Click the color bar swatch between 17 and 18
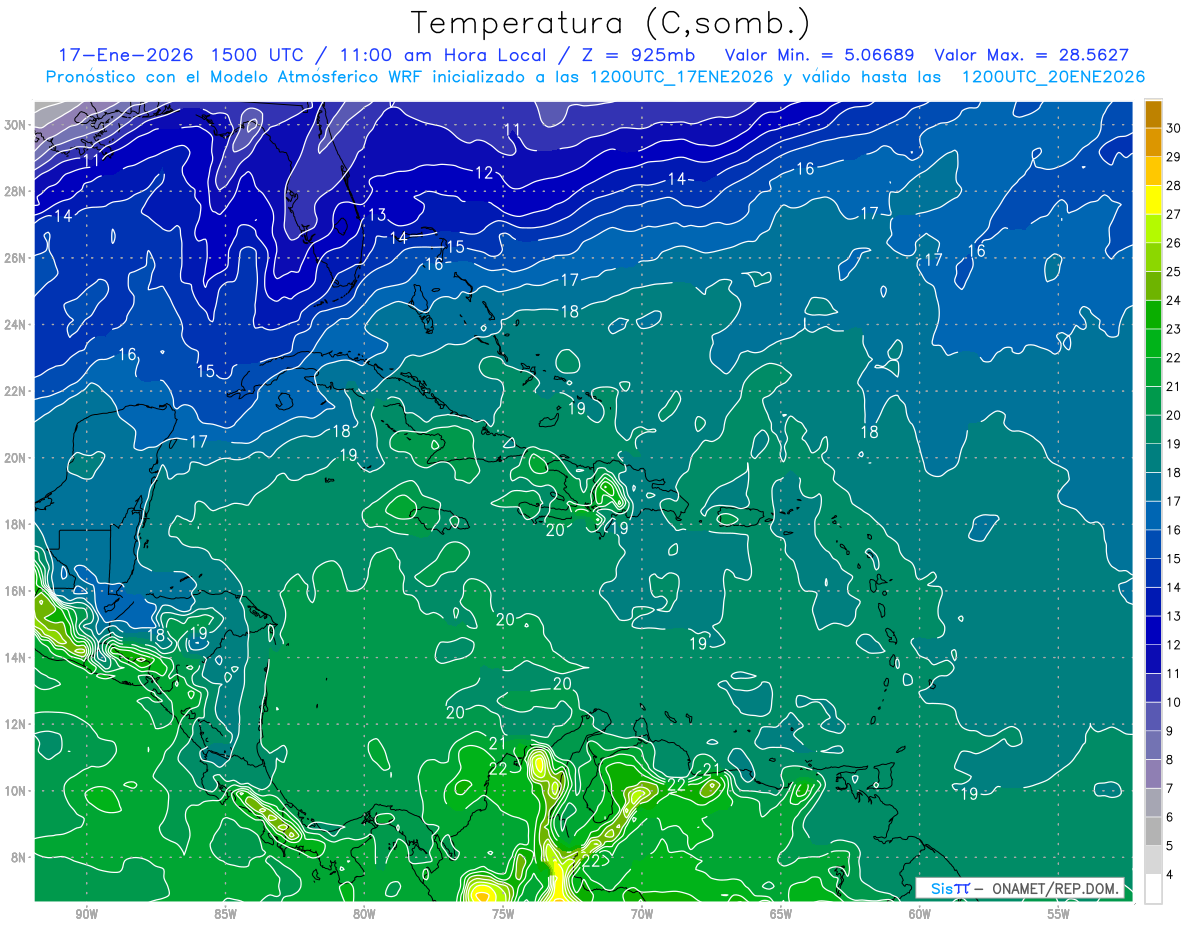Viewport: 1200px width, 927px height. click(x=1153, y=487)
